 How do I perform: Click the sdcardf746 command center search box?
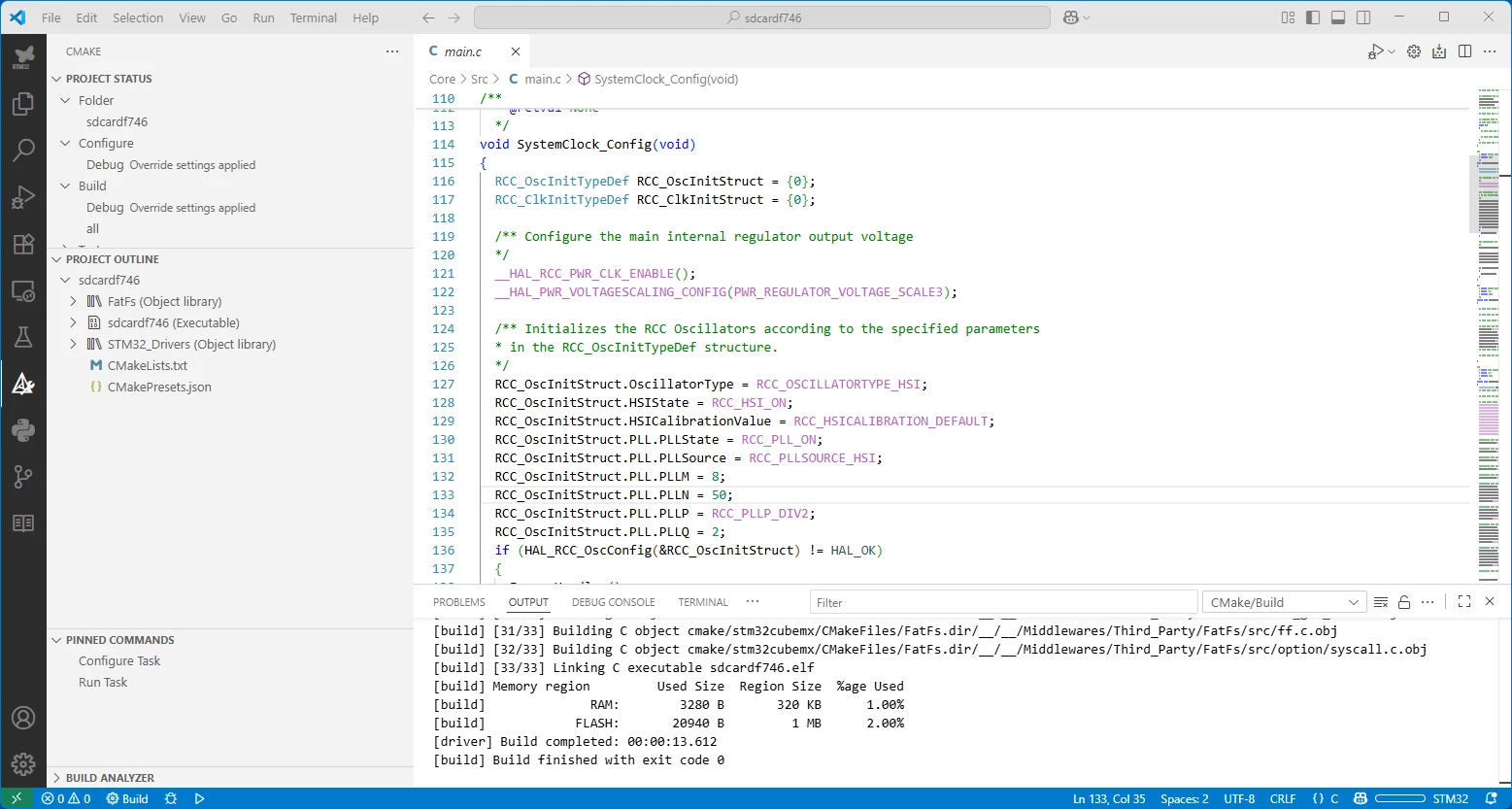[x=762, y=17]
